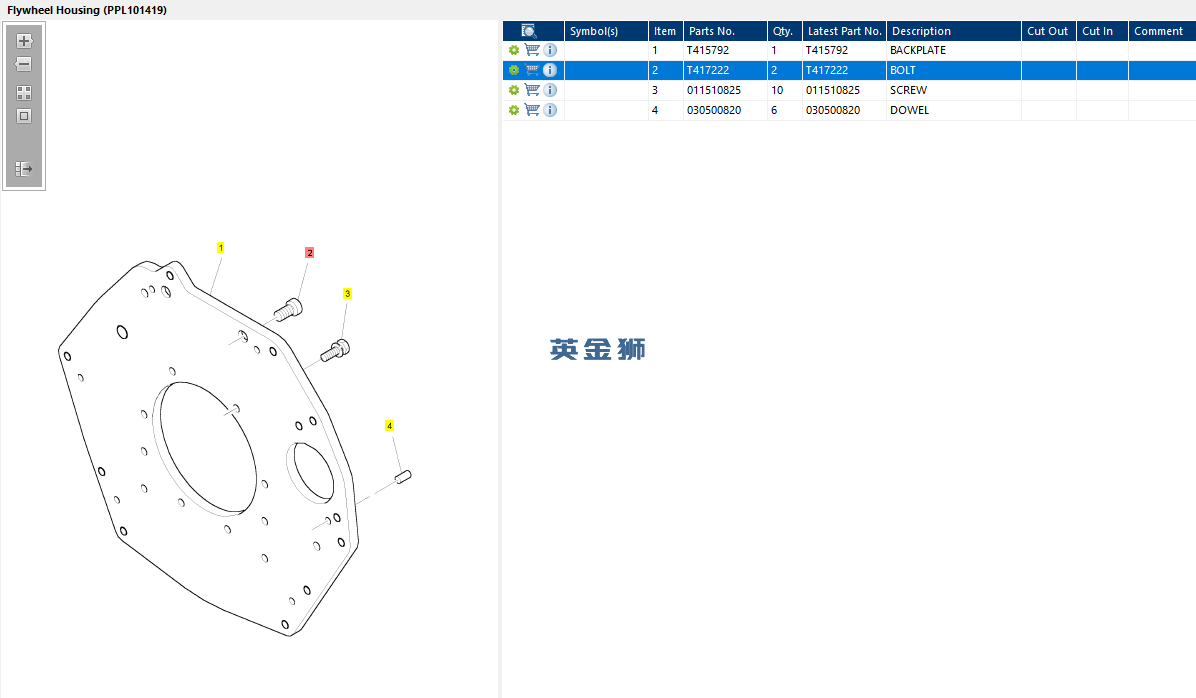Open the search icon in table header
This screenshot has width=1196, height=698.
(529, 31)
